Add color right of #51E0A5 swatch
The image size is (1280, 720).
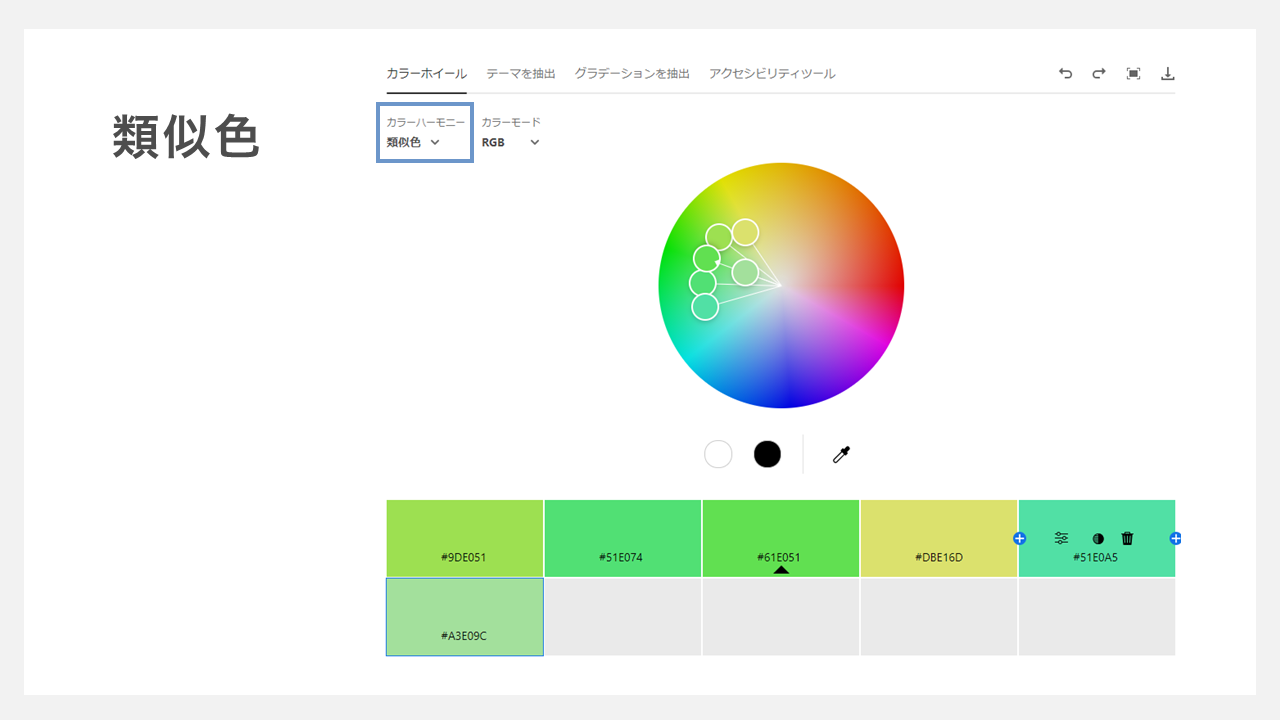click(x=1175, y=538)
